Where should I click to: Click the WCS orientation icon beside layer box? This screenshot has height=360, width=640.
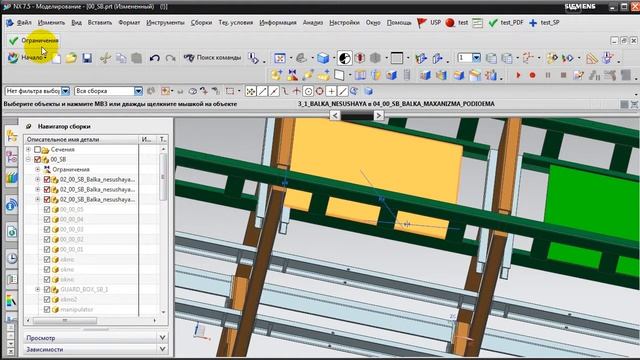pyautogui.click(x=527, y=58)
